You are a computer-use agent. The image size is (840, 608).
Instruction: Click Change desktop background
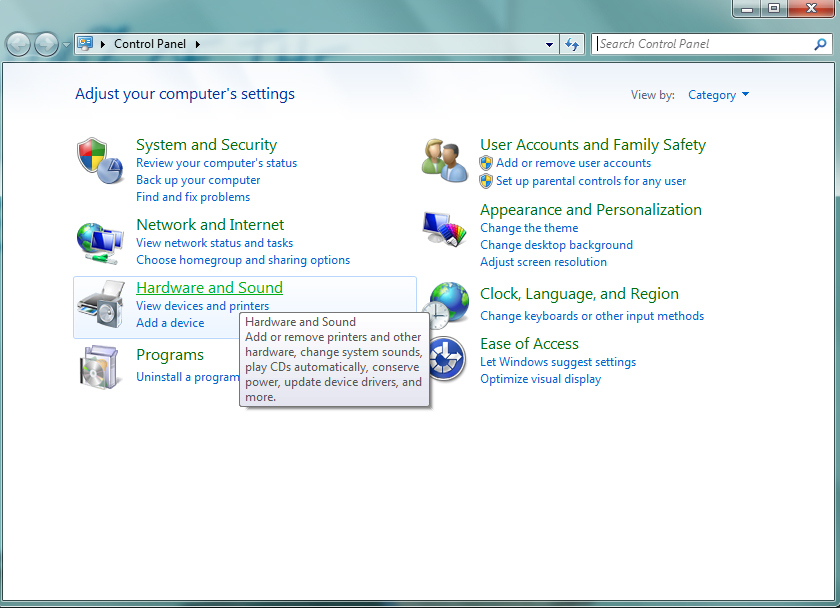556,245
